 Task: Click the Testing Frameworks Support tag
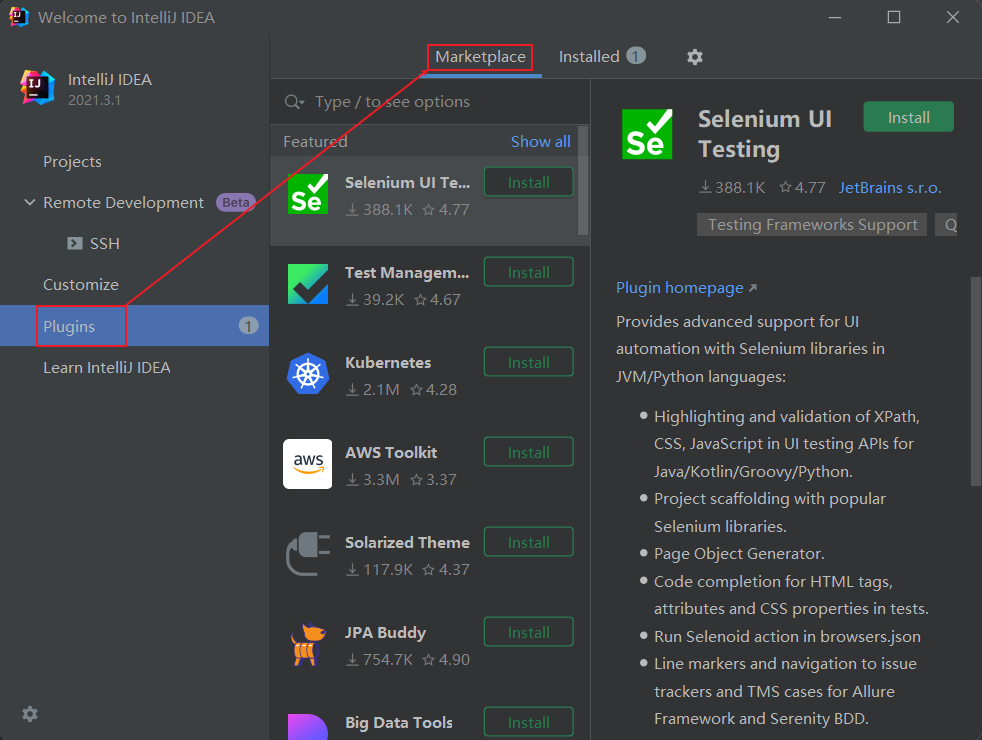[x=812, y=225]
